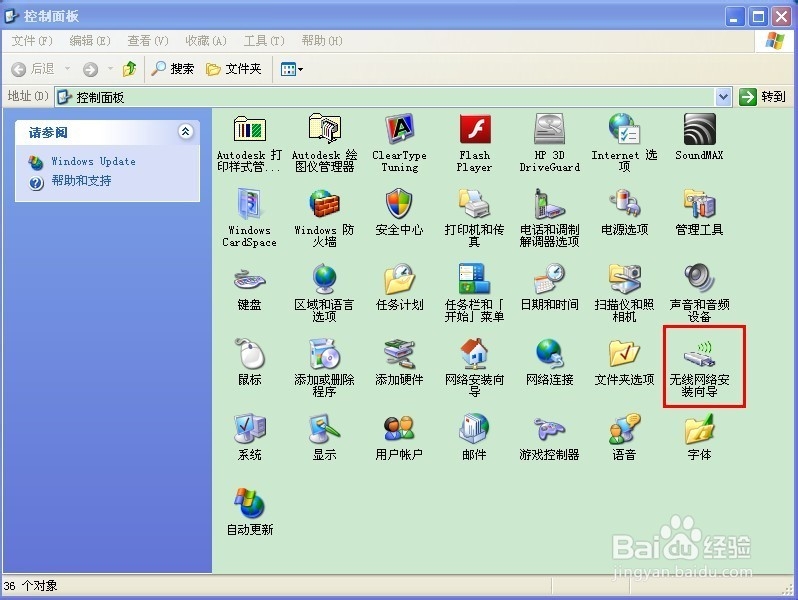
Task: Toggle the 文件夹 pane button
Action: 234,69
